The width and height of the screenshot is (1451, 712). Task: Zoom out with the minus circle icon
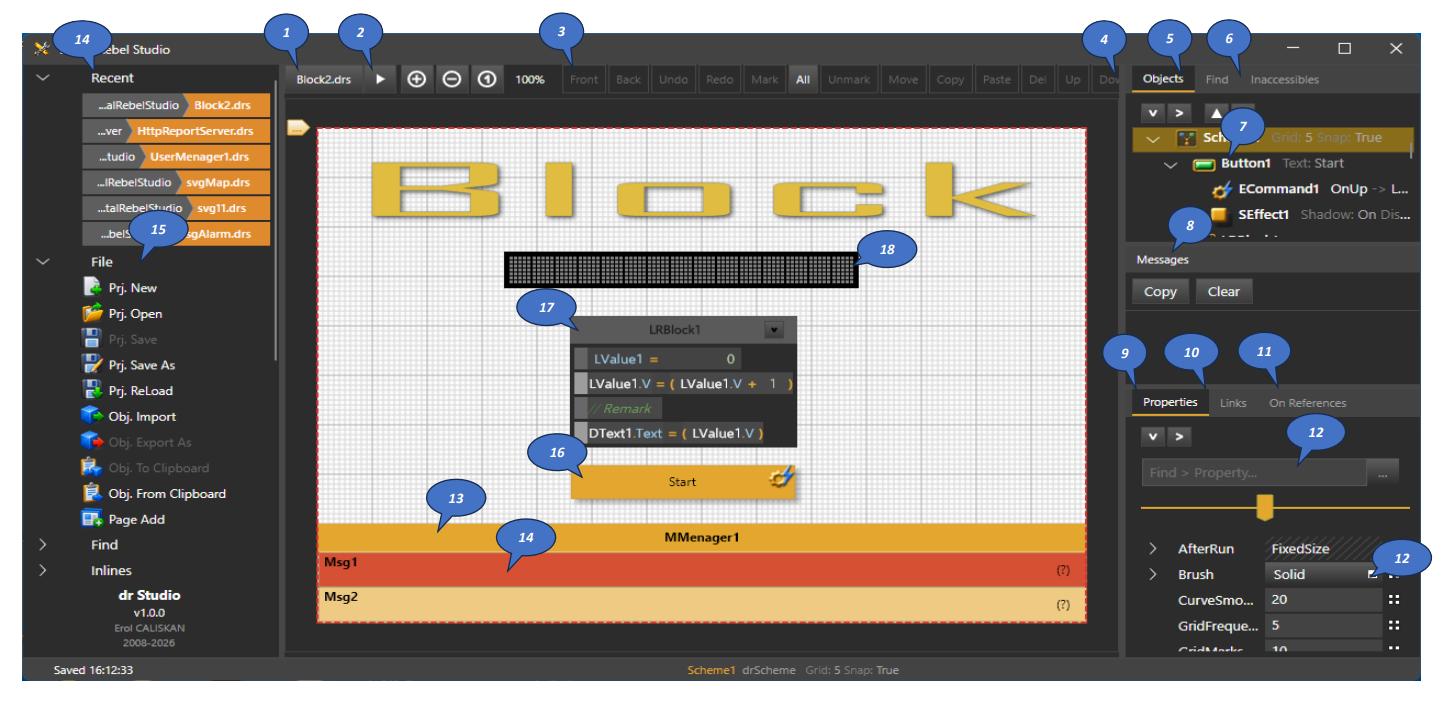click(452, 79)
